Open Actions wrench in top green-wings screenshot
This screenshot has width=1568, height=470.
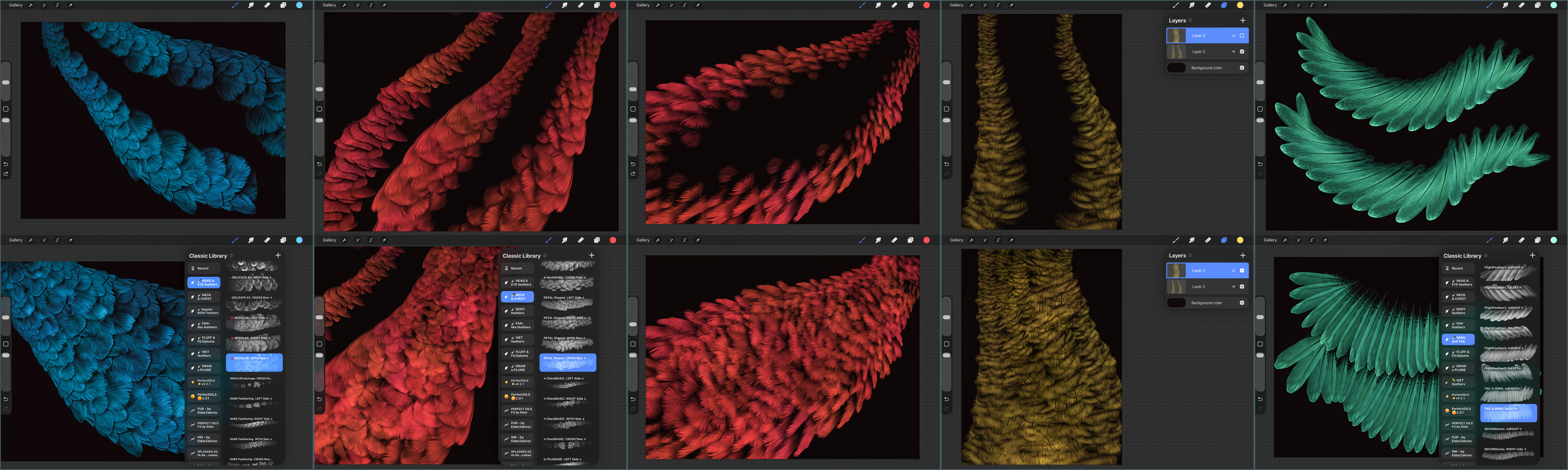pyautogui.click(x=1285, y=5)
